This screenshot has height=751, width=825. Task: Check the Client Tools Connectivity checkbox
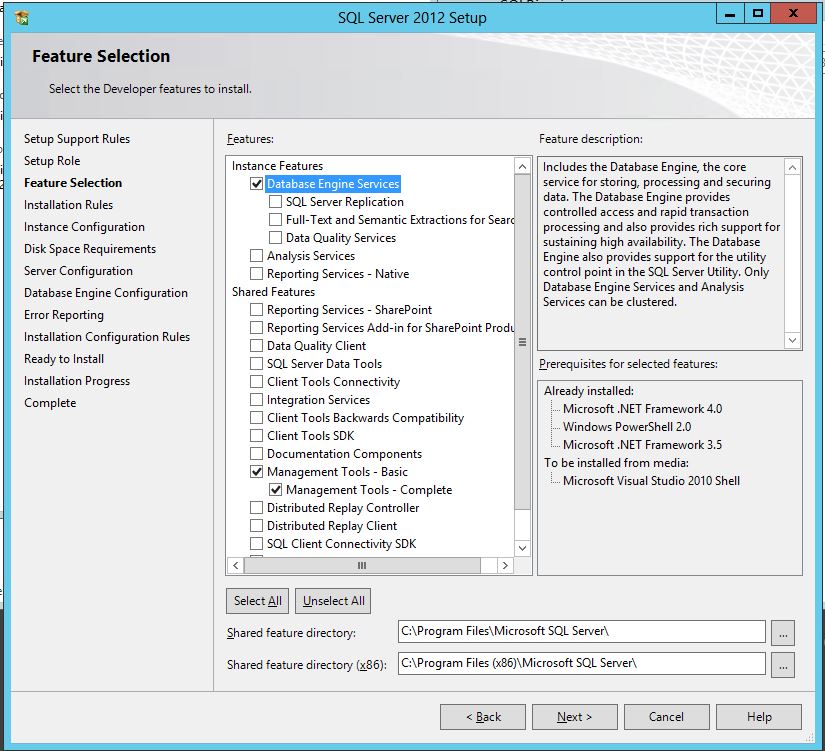pyautogui.click(x=256, y=382)
